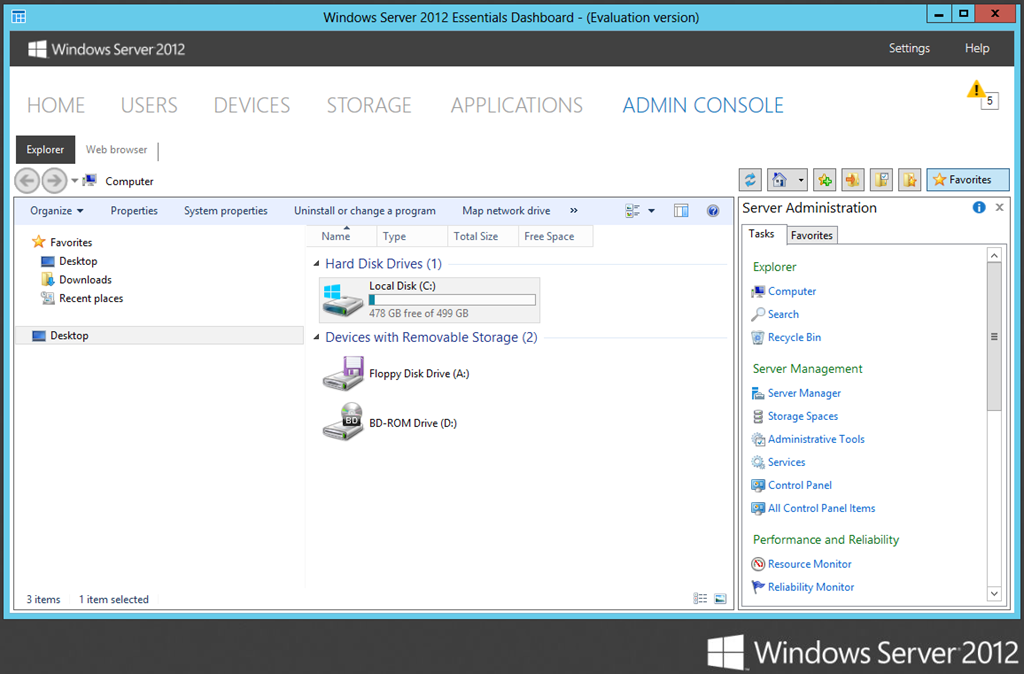Click the add-favorite star with plus icon
Image resolution: width=1024 pixels, height=674 pixels.
pos(825,180)
